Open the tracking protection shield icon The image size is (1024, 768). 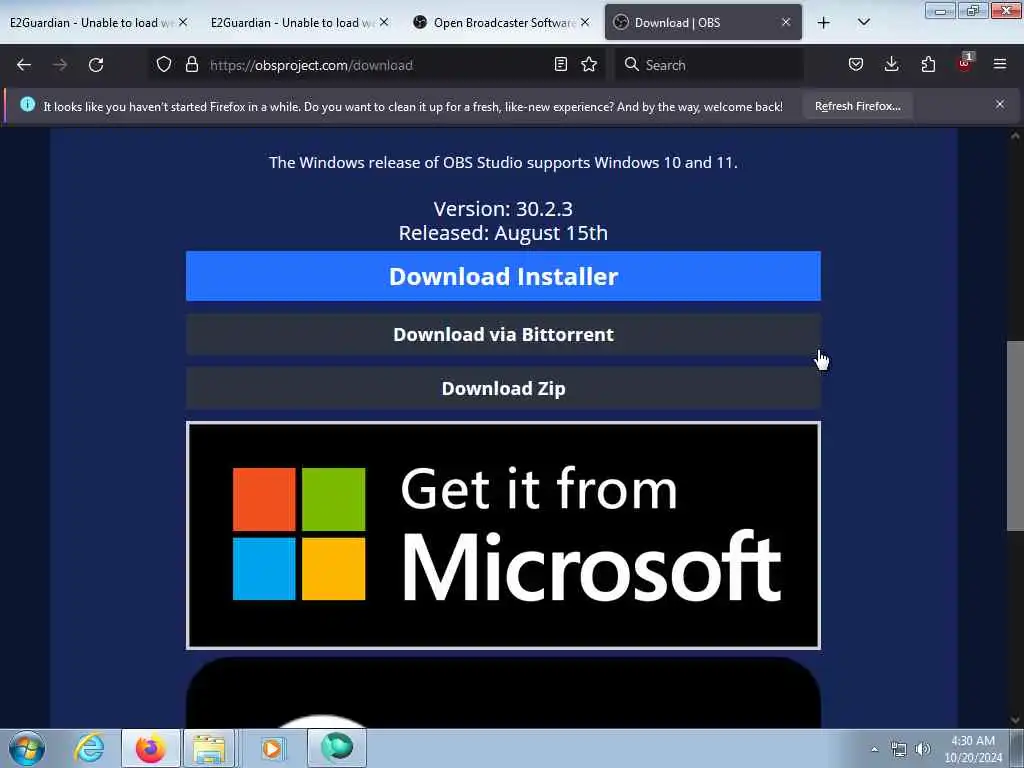click(x=164, y=65)
